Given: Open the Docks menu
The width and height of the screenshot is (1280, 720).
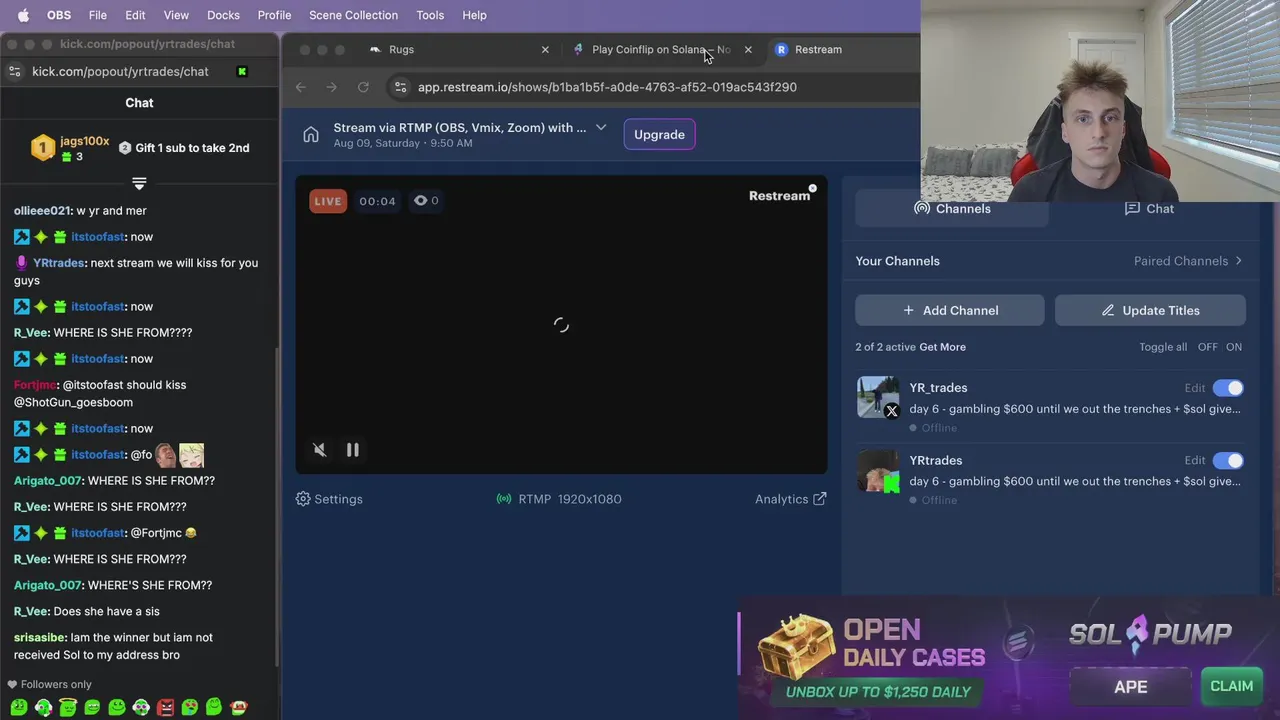Looking at the screenshot, I should [223, 15].
